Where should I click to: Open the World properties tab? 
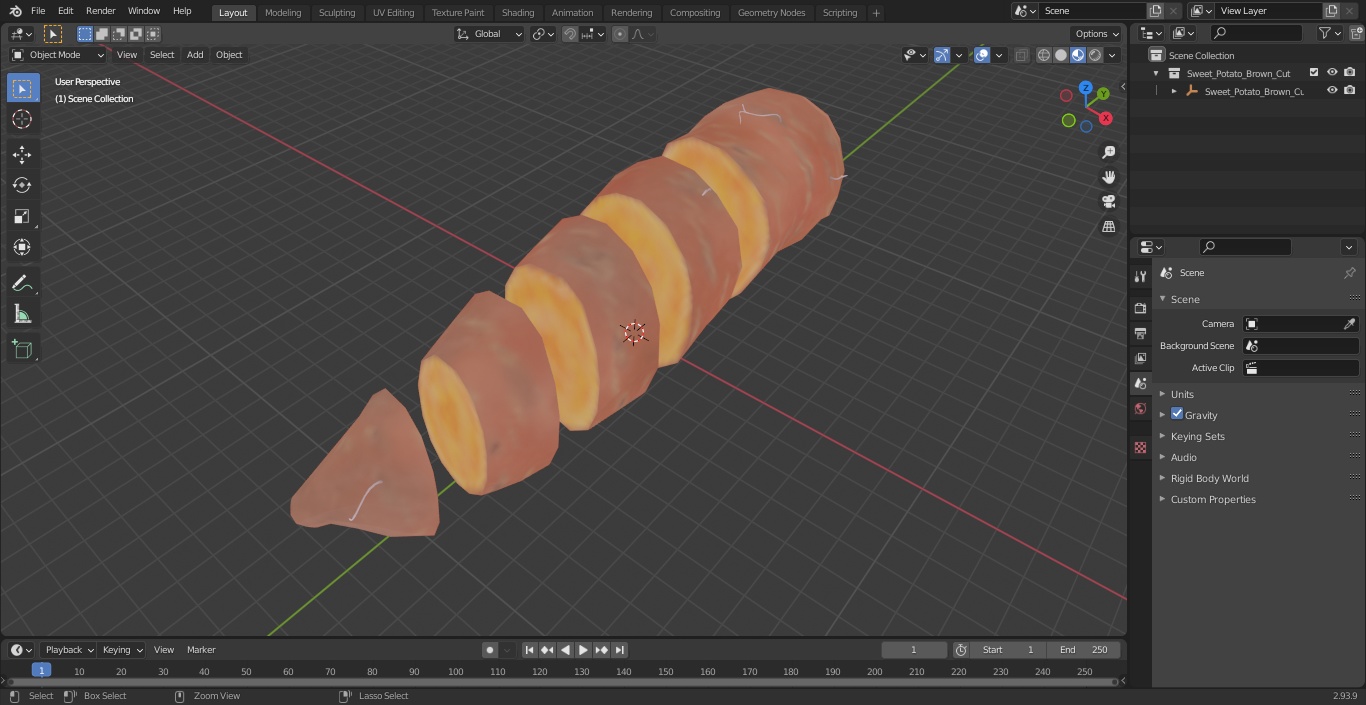pyautogui.click(x=1140, y=408)
